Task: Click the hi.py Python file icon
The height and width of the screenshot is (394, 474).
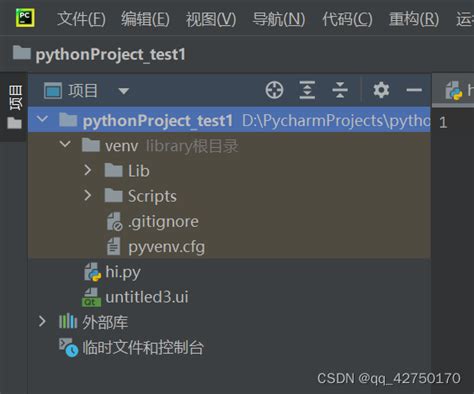Action: [x=92, y=272]
